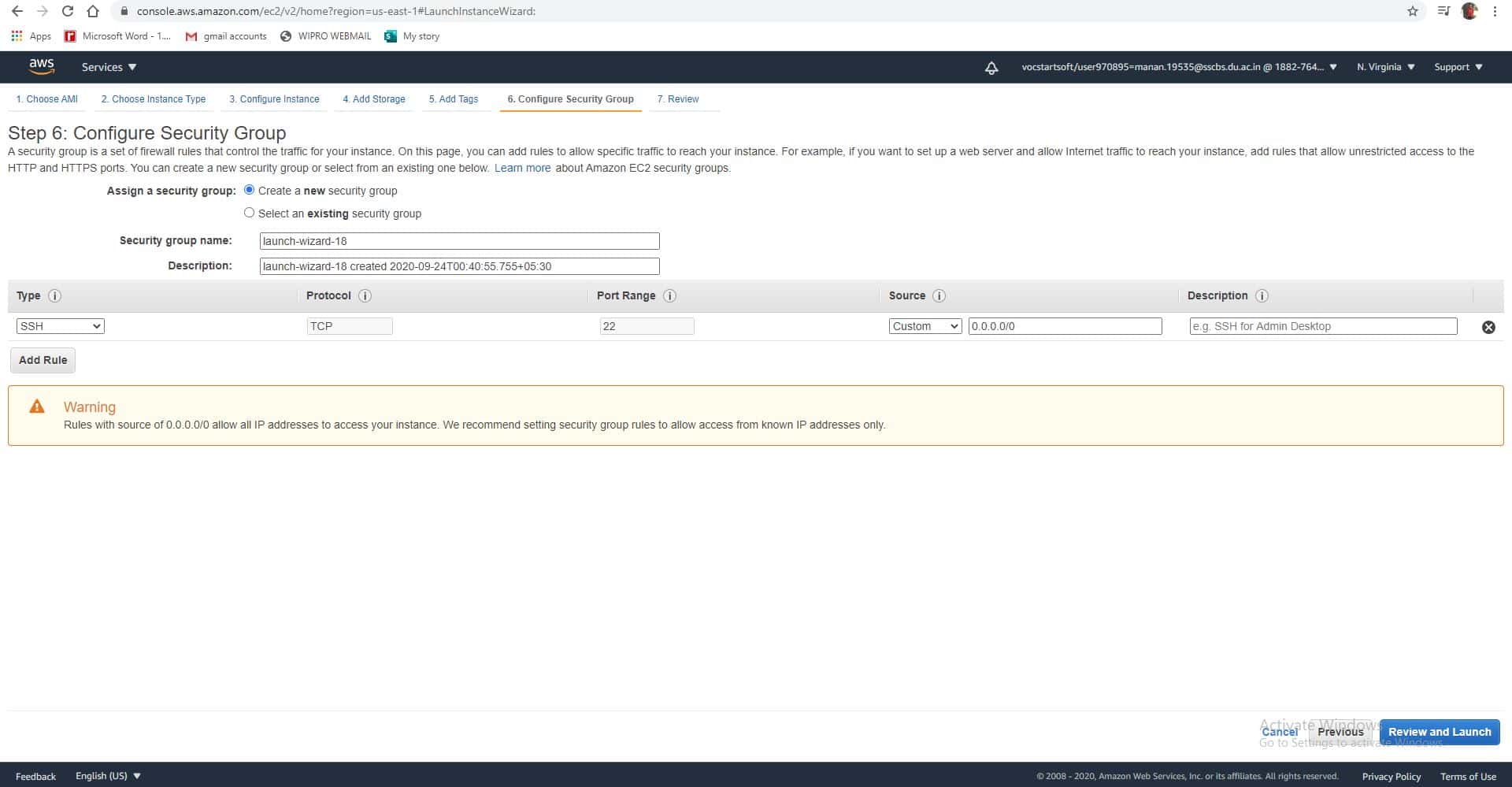Expand the Services menu
Screen dimensions: 1512x787
coord(109,67)
